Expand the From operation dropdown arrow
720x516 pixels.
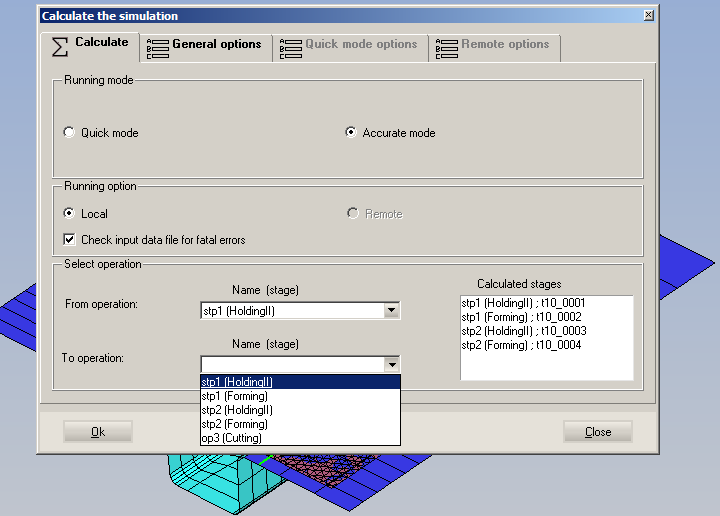[x=391, y=311]
